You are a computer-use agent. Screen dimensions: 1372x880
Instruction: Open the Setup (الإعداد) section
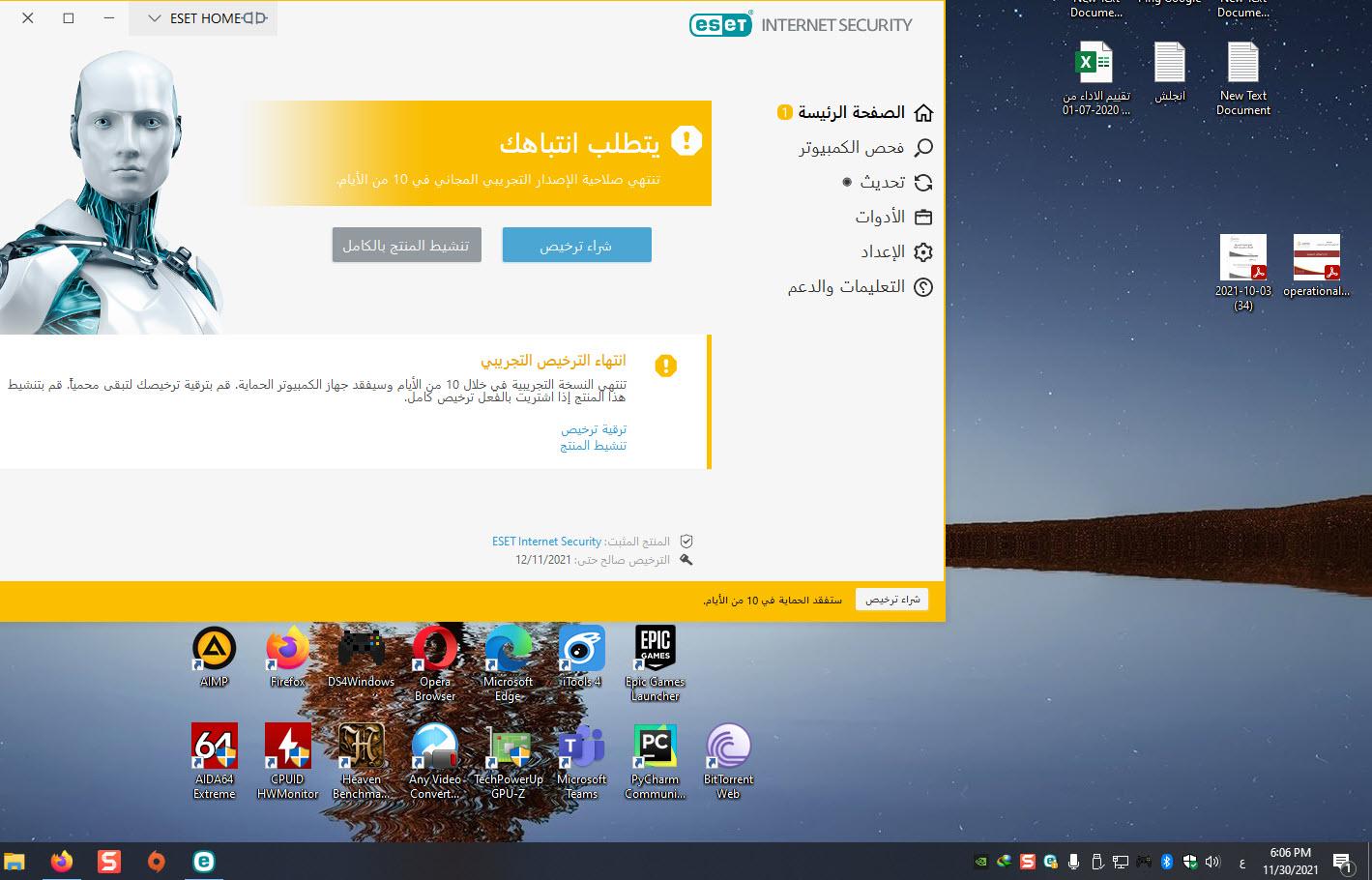click(x=896, y=251)
